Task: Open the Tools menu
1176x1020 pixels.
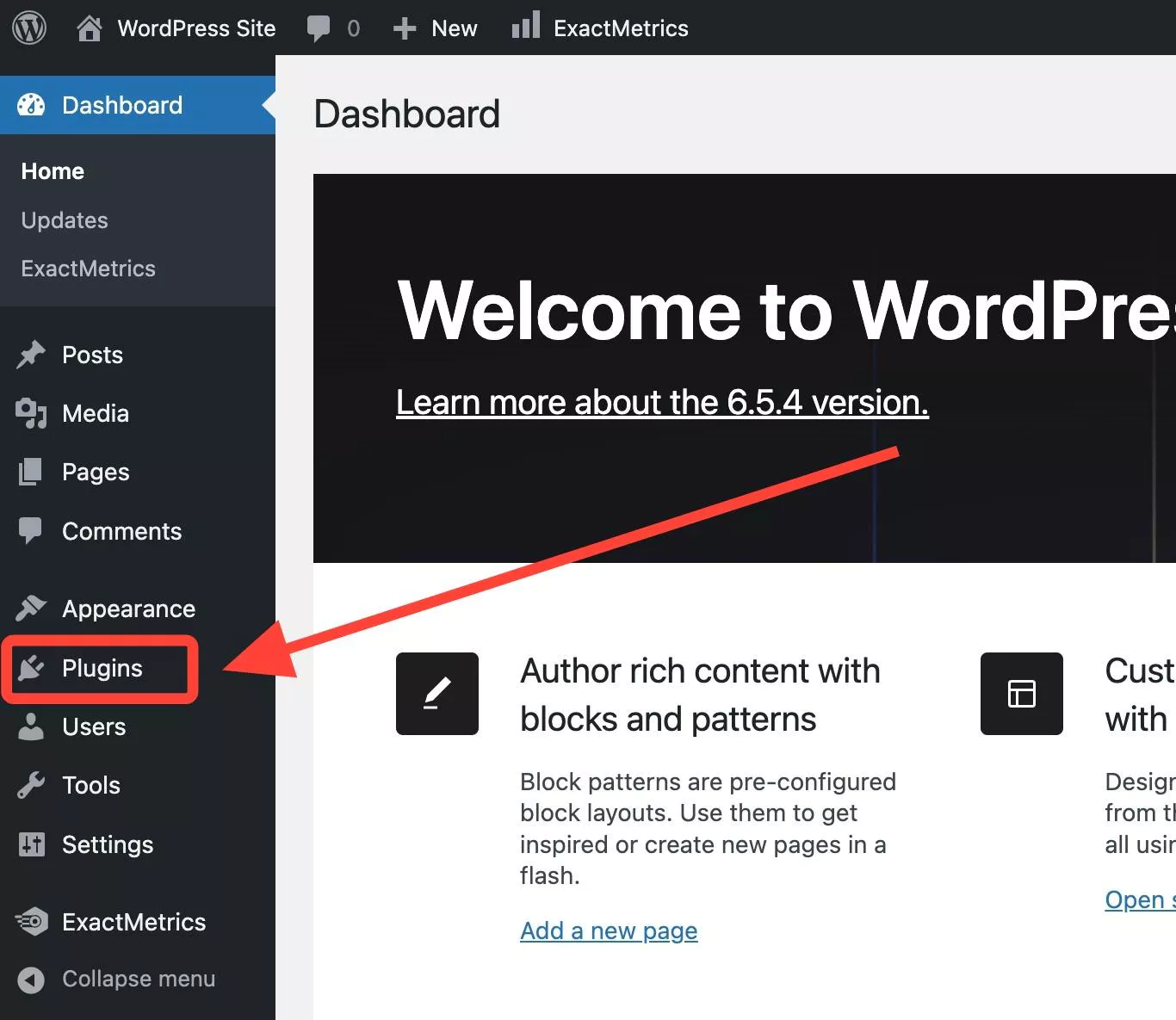Action: click(91, 785)
